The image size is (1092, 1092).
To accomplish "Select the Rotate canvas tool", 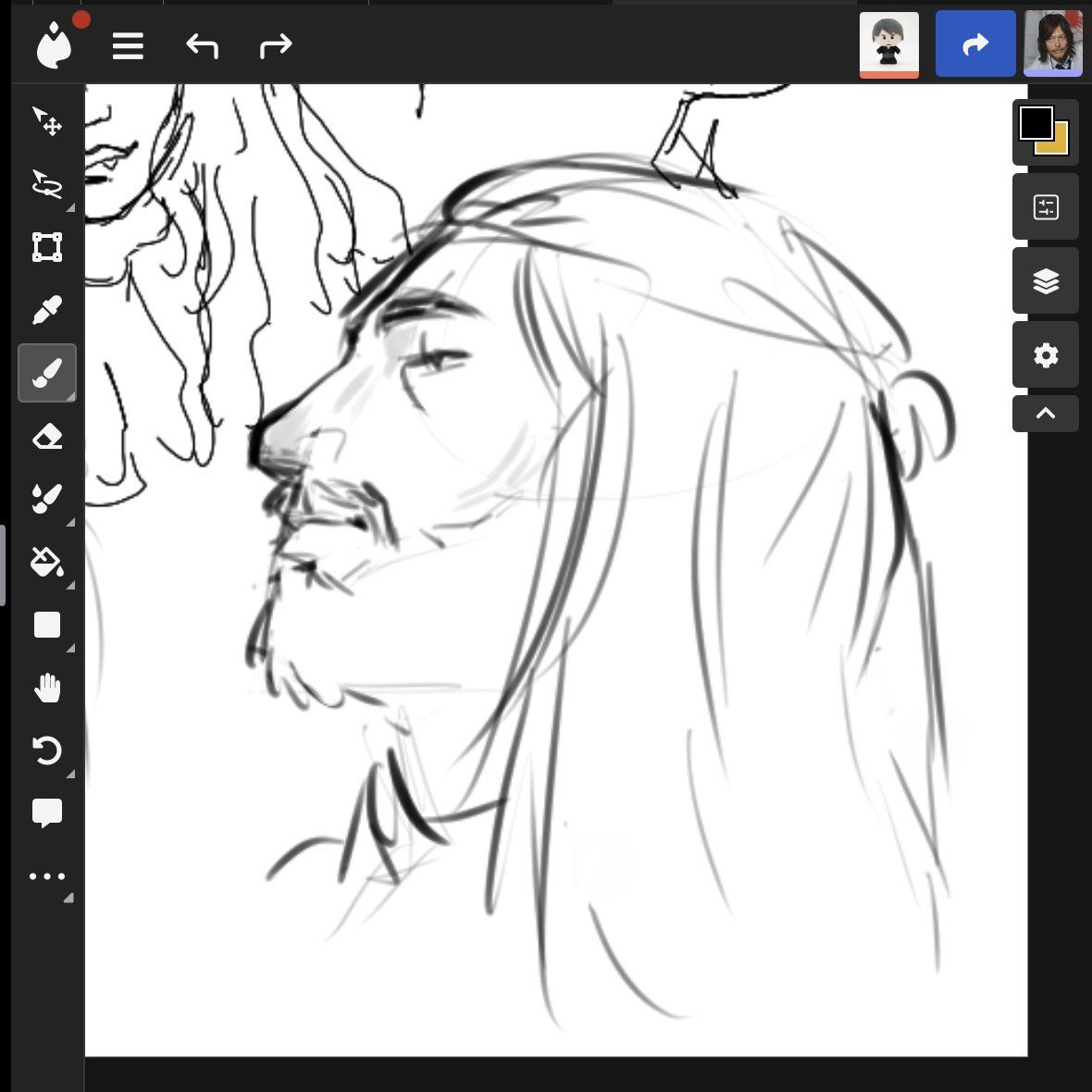I will 47,751.
